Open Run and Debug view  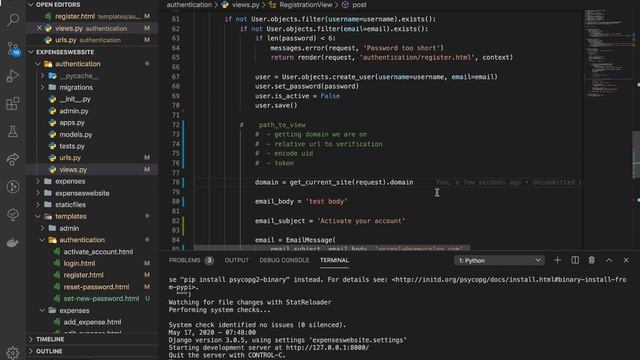click(13, 76)
